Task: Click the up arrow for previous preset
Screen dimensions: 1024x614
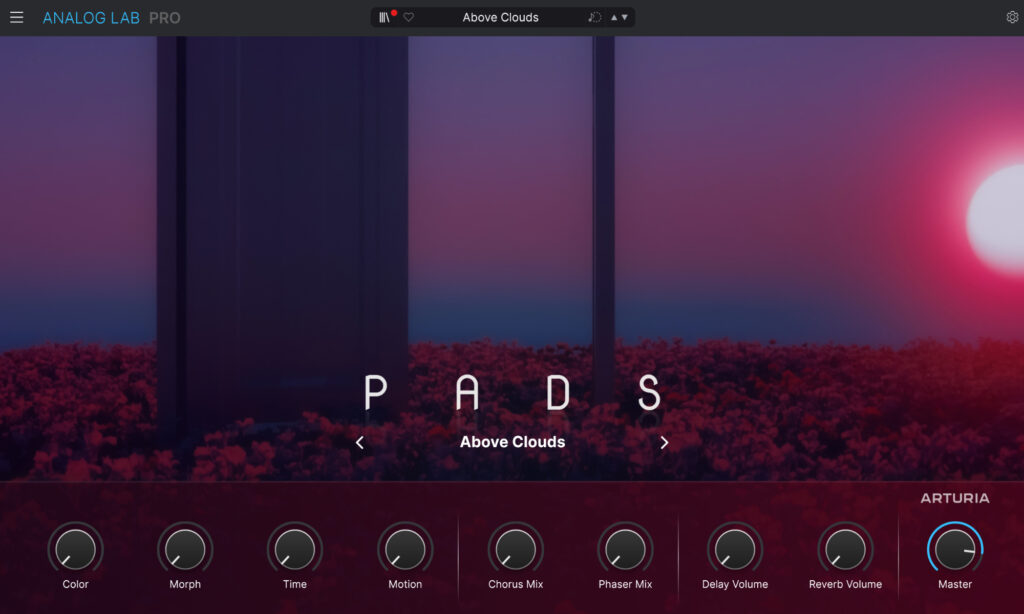Action: point(614,17)
